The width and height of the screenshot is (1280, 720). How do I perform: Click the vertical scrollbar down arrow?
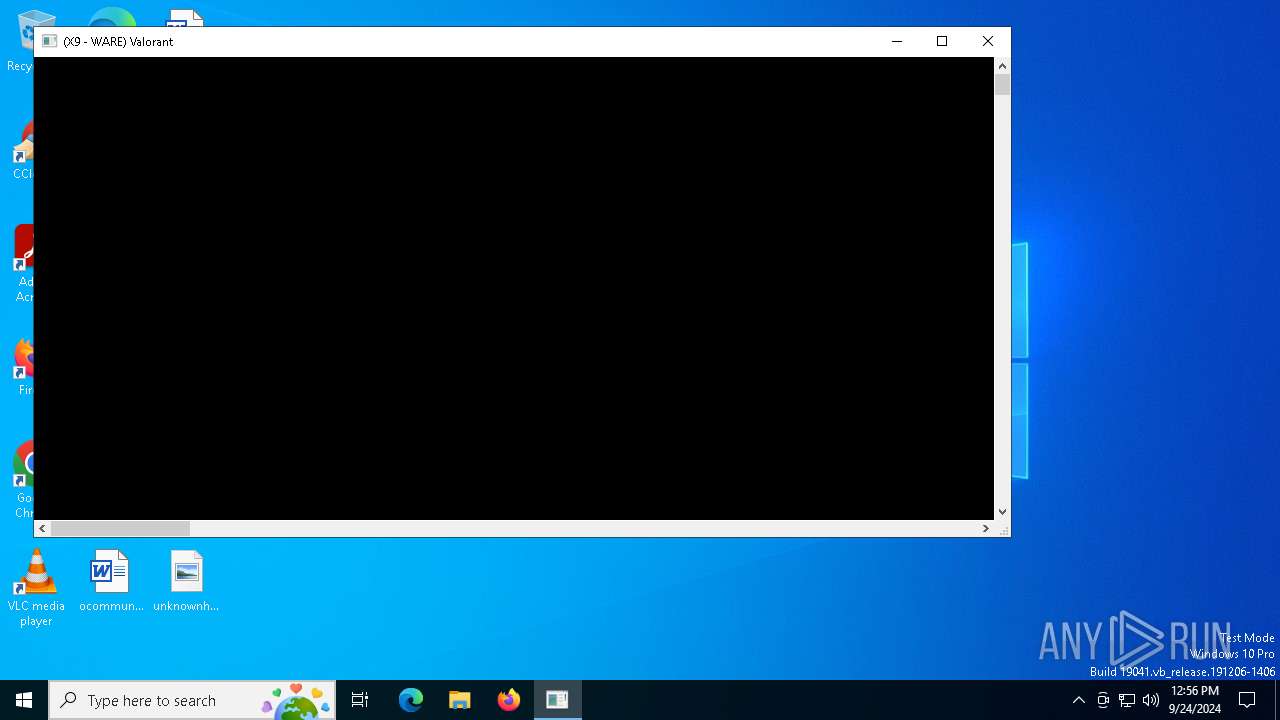1002,511
